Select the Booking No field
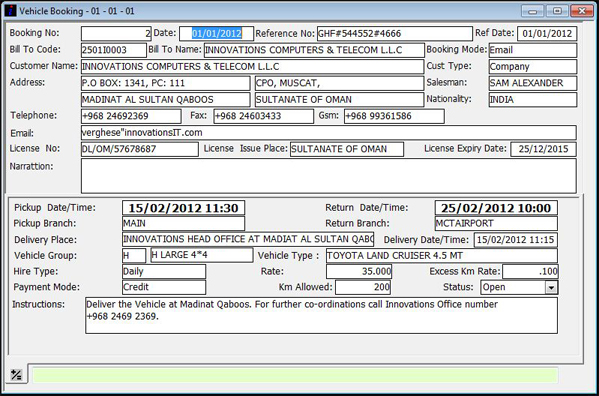Image resolution: width=599 pixels, height=396 pixels. [116, 34]
